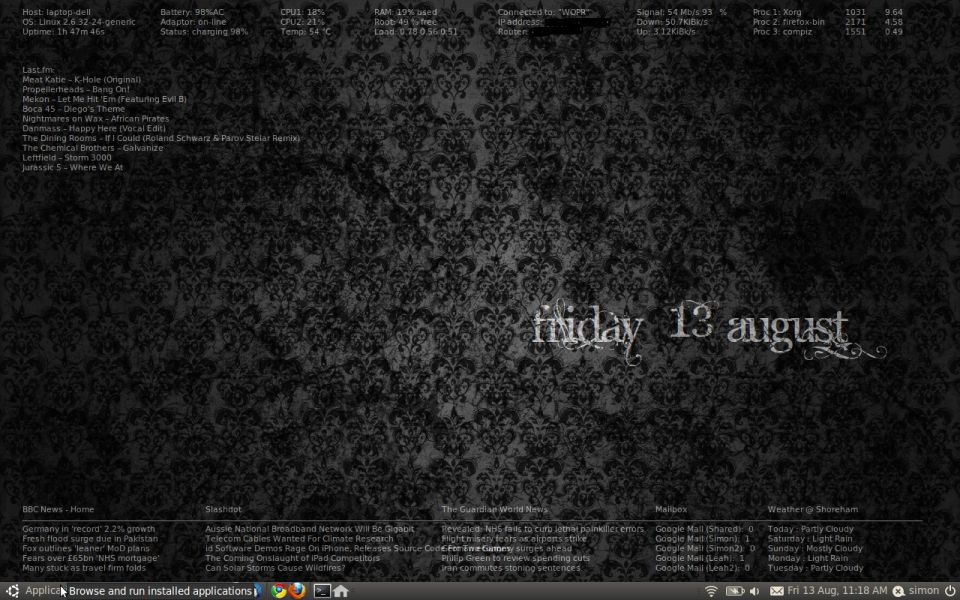The image size is (960, 600).
Task: Click headline "Germany in 'record' 2.2% growth"
Action: coord(89,529)
